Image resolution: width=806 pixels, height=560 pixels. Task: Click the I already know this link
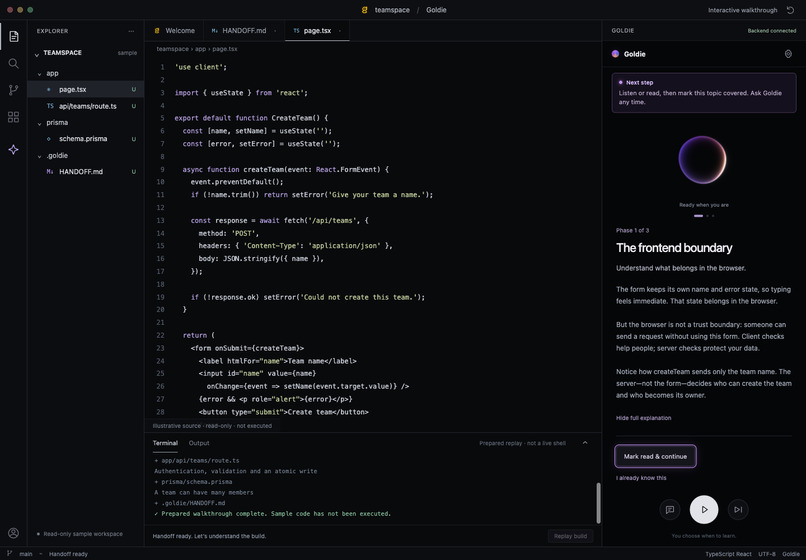click(641, 478)
